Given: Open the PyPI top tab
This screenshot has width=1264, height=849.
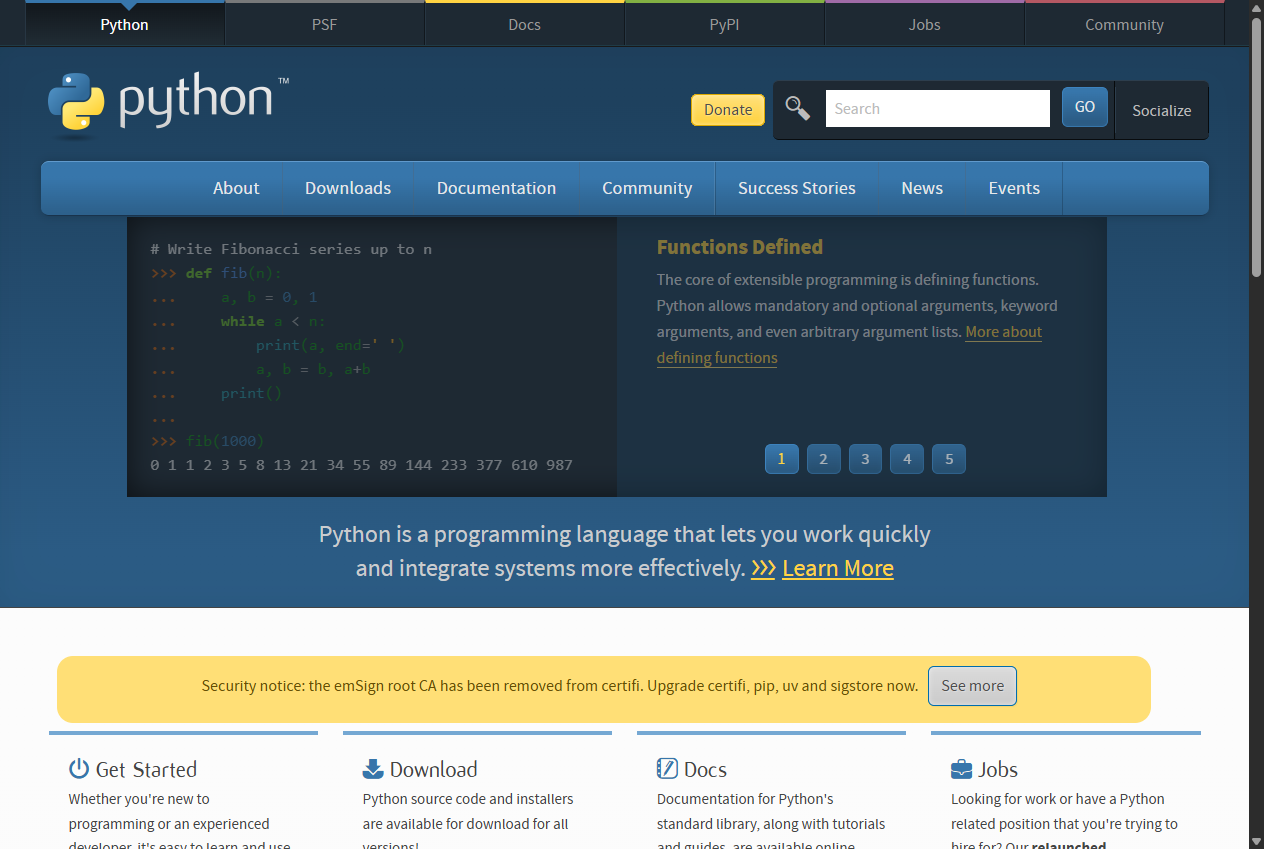Looking at the screenshot, I should pyautogui.click(x=725, y=24).
